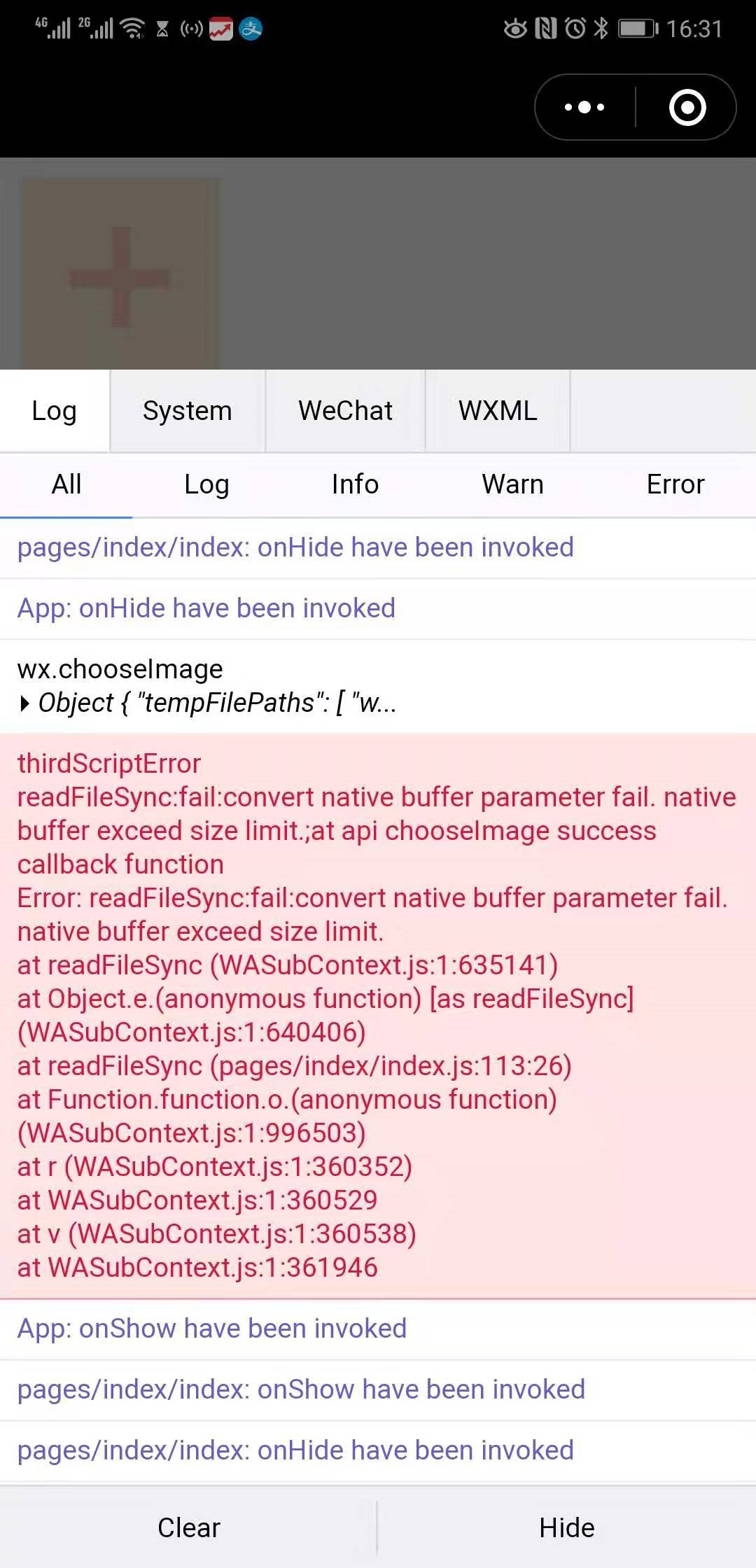Filter console by All
Image resolution: width=756 pixels, height=1568 pixels.
coord(66,484)
